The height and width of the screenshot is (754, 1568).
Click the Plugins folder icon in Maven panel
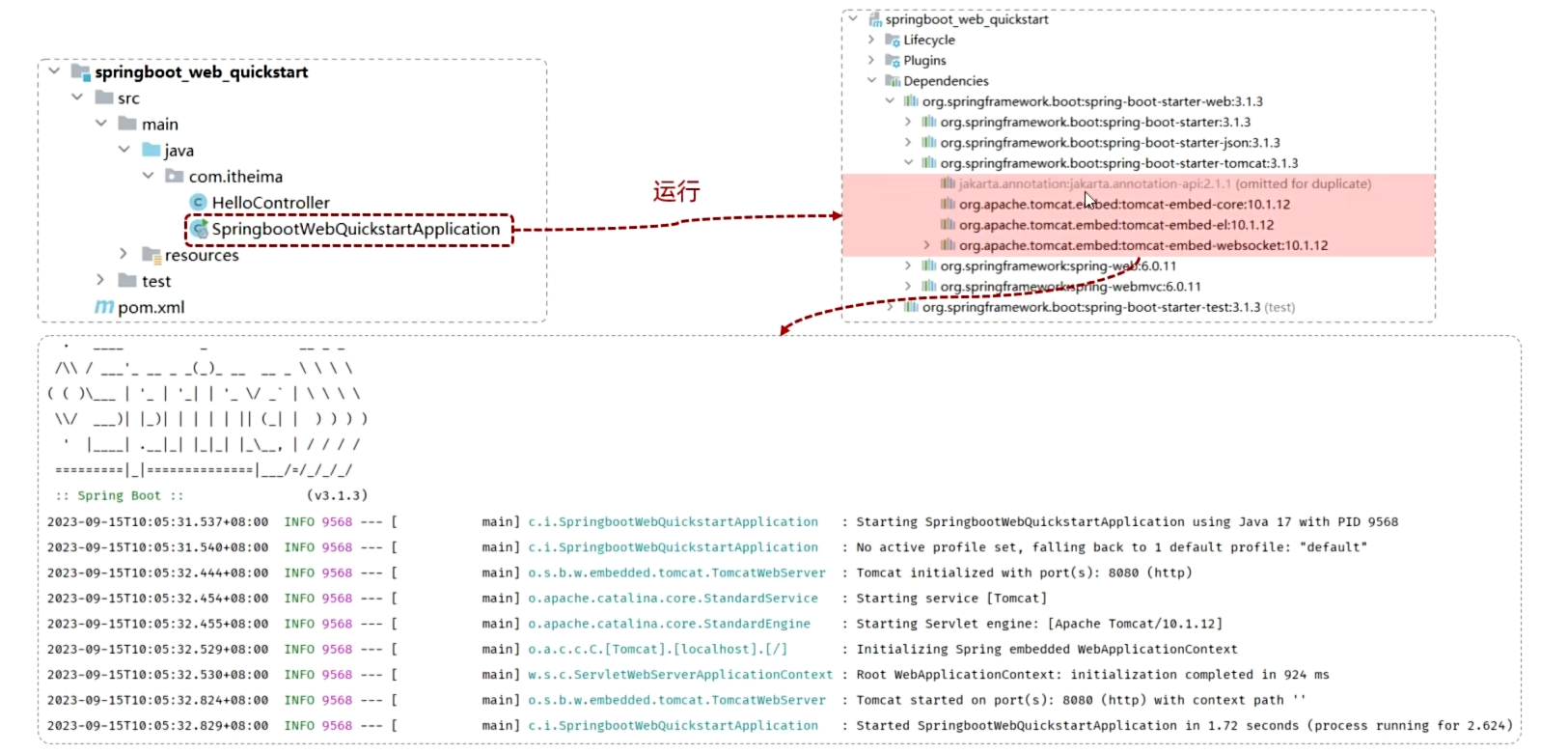[x=893, y=60]
